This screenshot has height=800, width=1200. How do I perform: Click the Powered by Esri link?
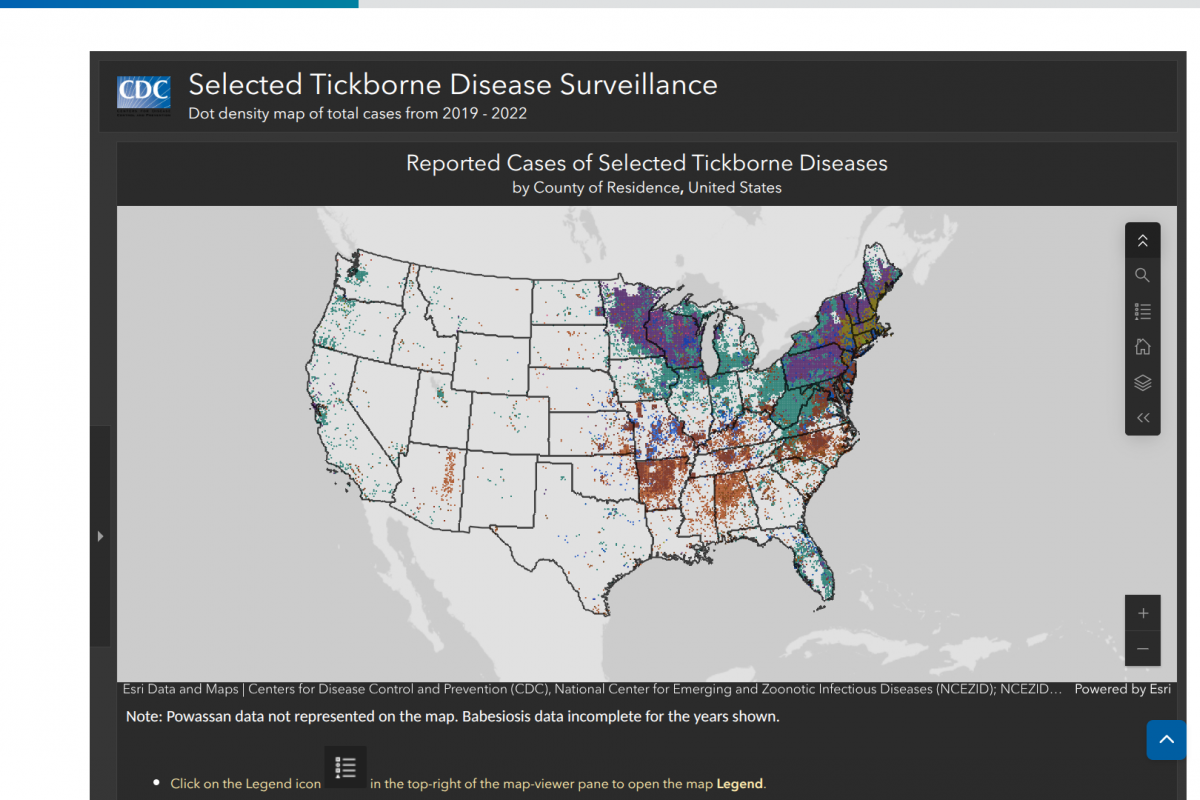(x=1122, y=689)
